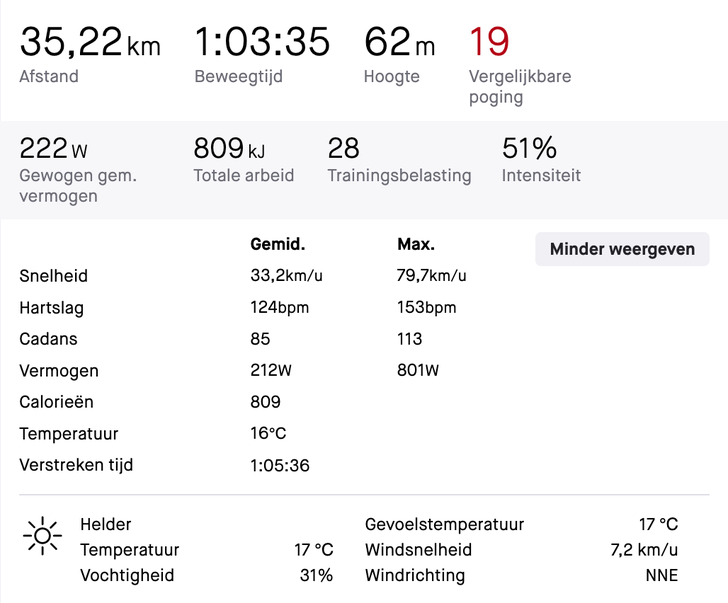Select the Hartslag row label
Viewport: 728px width, 603px height.
(52, 308)
